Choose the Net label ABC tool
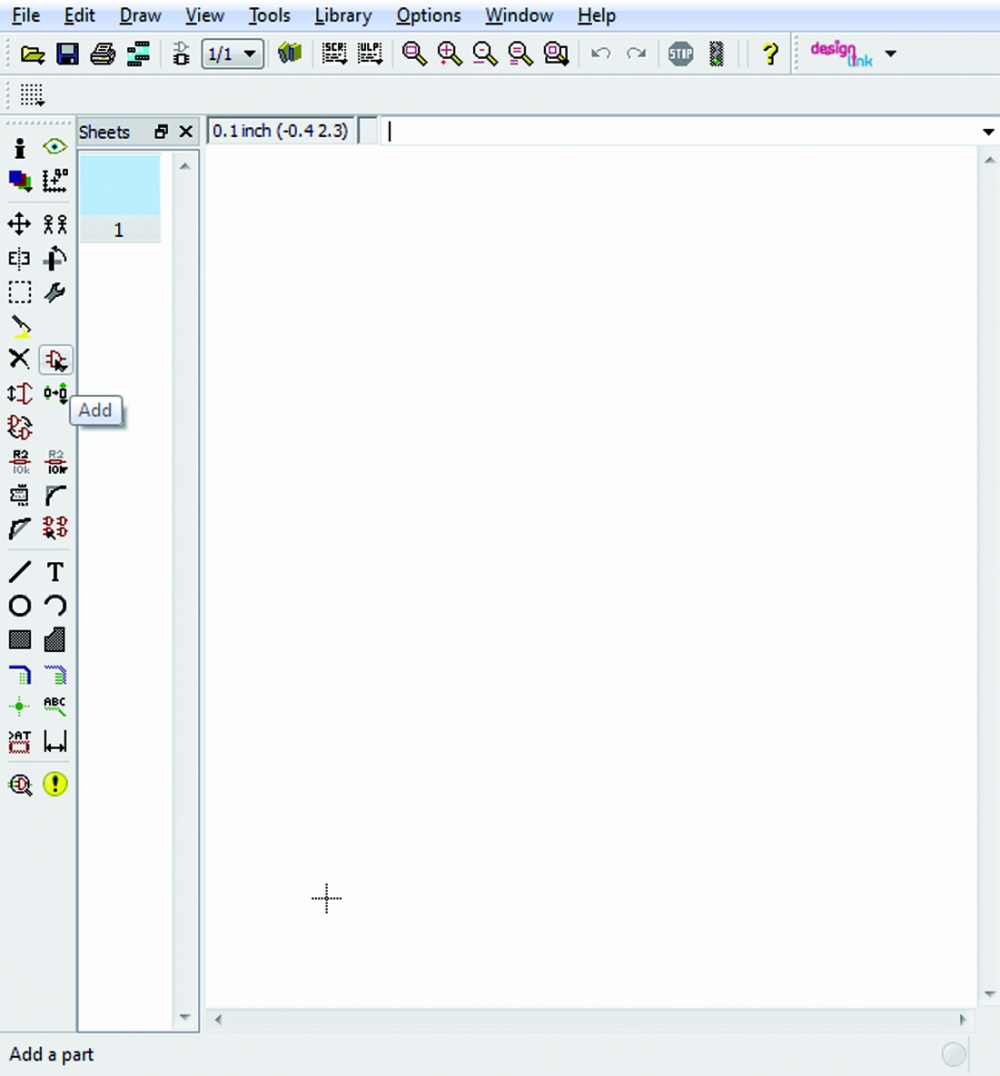This screenshot has height=1076, width=1000. pos(55,707)
